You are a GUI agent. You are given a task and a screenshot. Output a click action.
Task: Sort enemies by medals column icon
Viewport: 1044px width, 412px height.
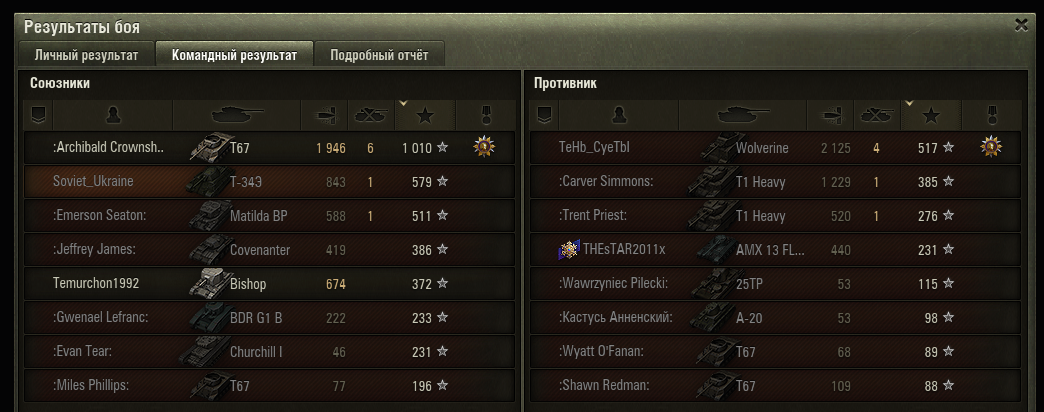991,115
